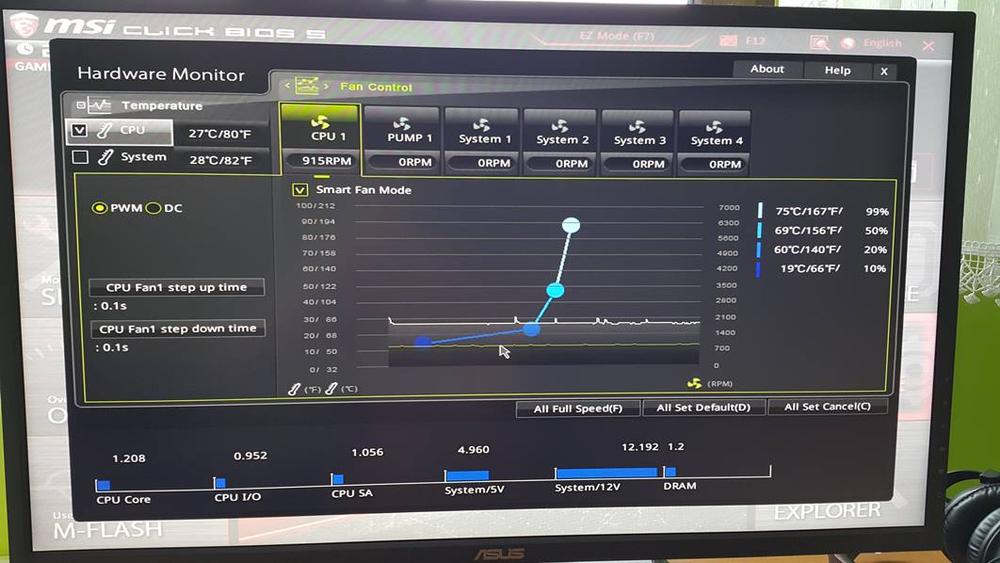The height and width of the screenshot is (563, 1000).
Task: Select the PUMP 1 fan icon
Action: click(x=402, y=125)
